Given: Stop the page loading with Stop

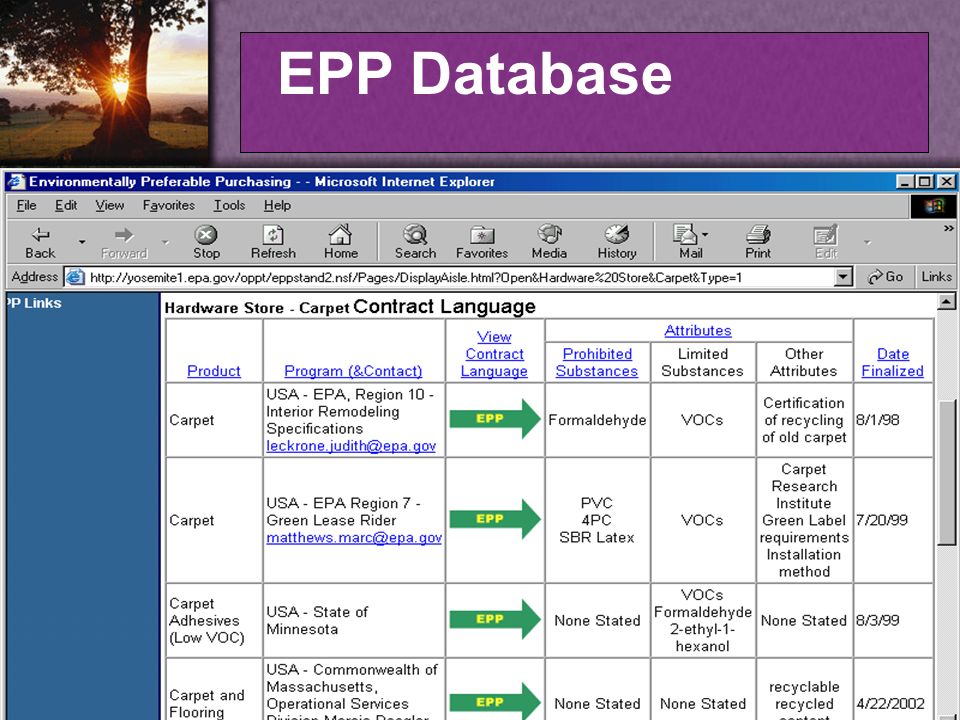Looking at the screenshot, I should click(206, 242).
